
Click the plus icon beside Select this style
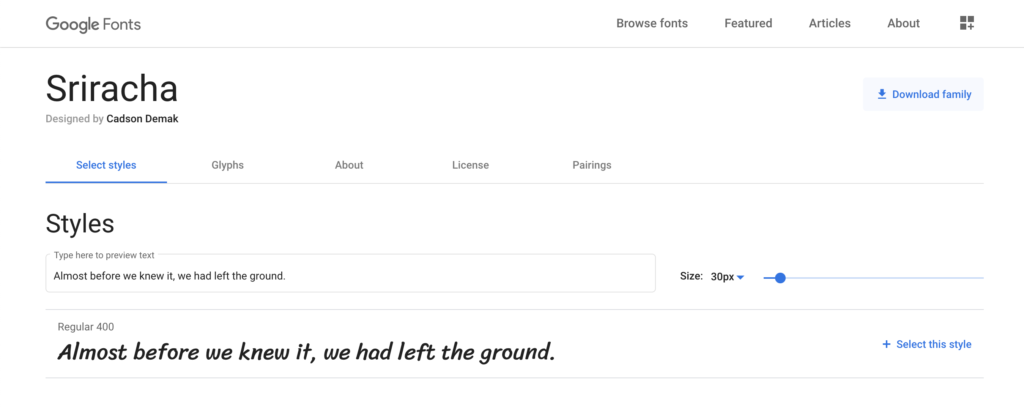tap(886, 344)
